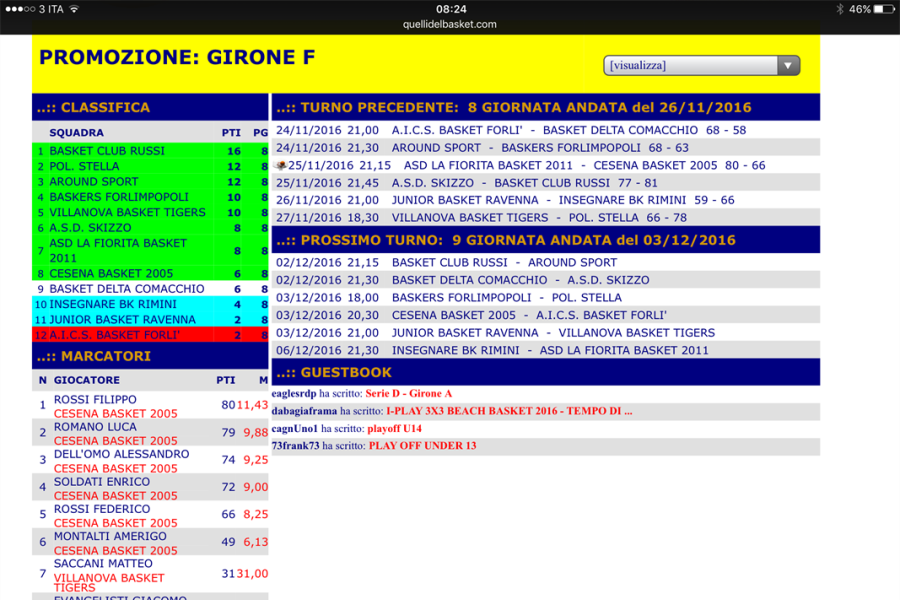The image size is (900, 600).
Task: Click scorer DELL'OMO ALESSANDRO
Action: coord(122,454)
